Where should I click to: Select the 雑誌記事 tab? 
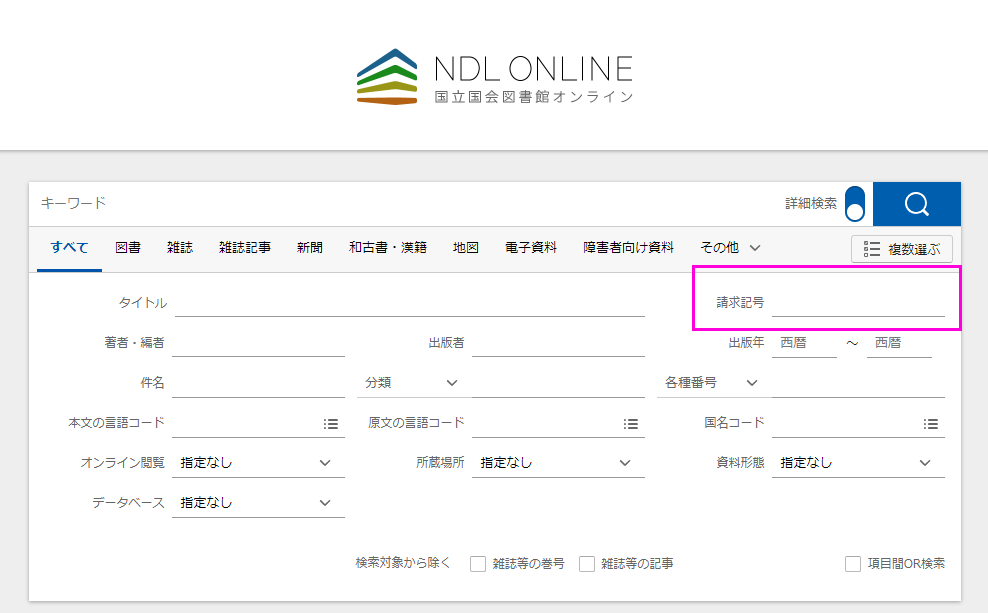(x=245, y=248)
